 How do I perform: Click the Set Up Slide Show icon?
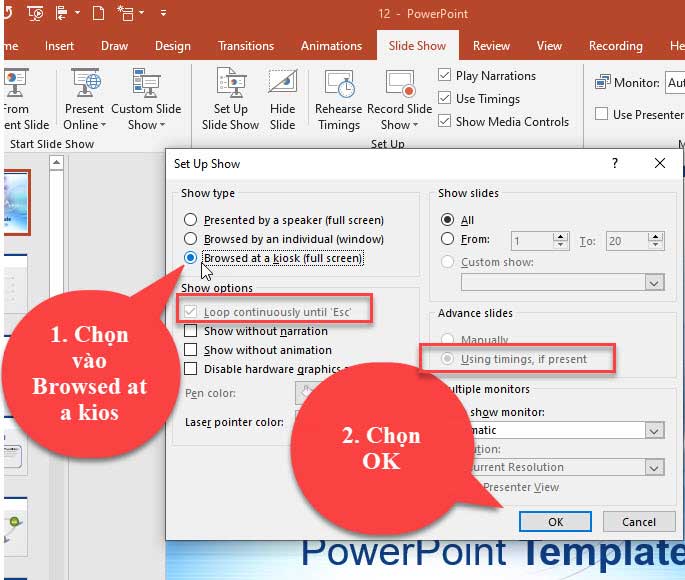pos(231,82)
